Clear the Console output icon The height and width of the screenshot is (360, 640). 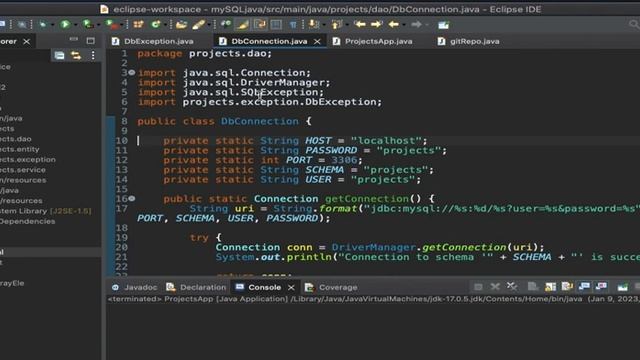[x=533, y=287]
